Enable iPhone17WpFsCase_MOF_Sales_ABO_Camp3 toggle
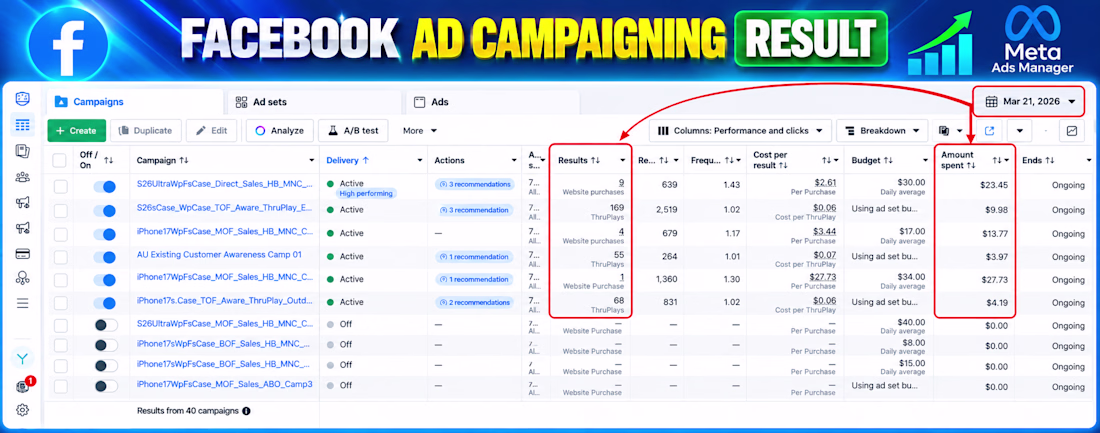This screenshot has width=1100, height=433. pyautogui.click(x=106, y=385)
